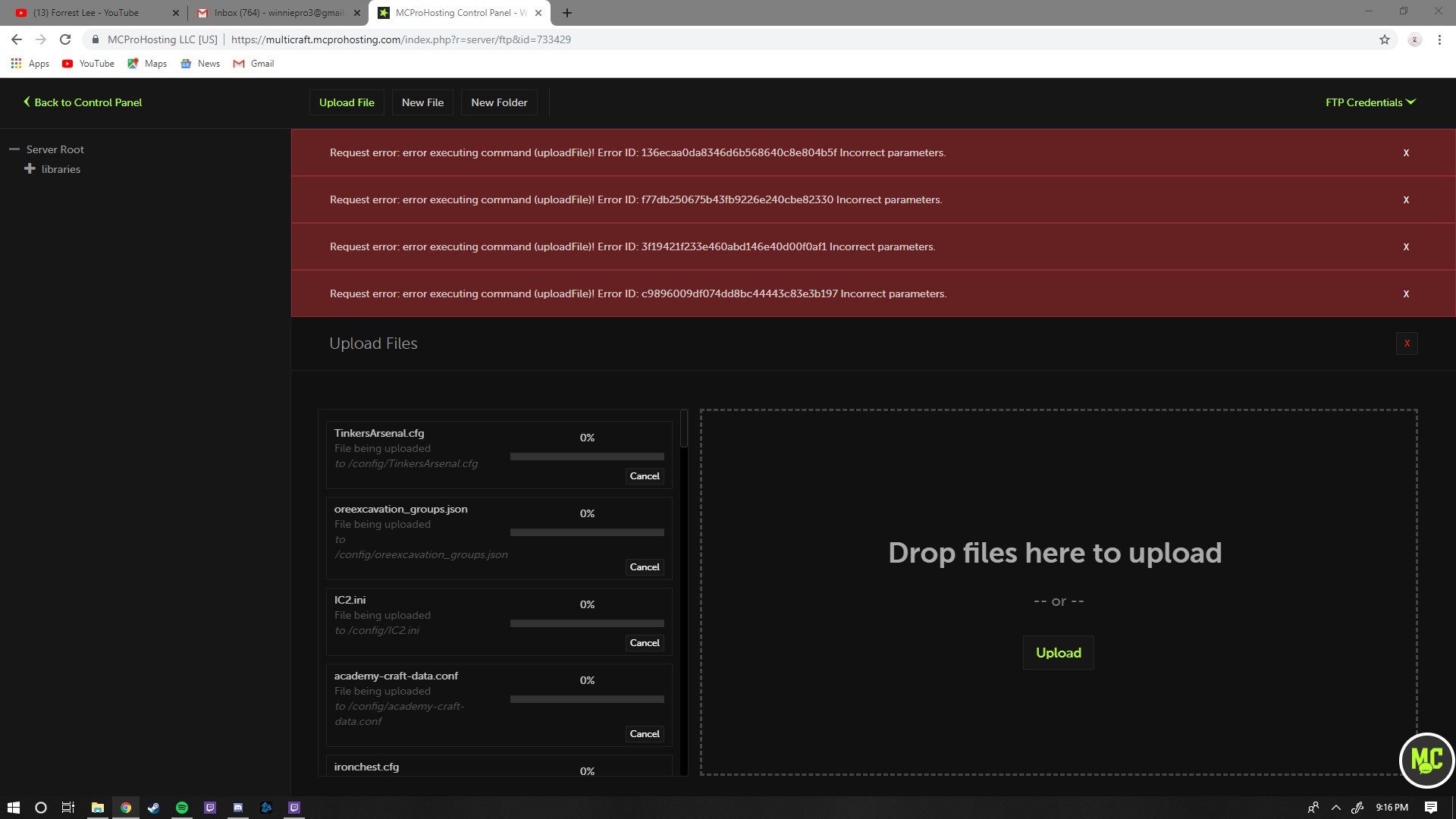Open a new browser tab
The height and width of the screenshot is (819, 1456).
point(567,13)
